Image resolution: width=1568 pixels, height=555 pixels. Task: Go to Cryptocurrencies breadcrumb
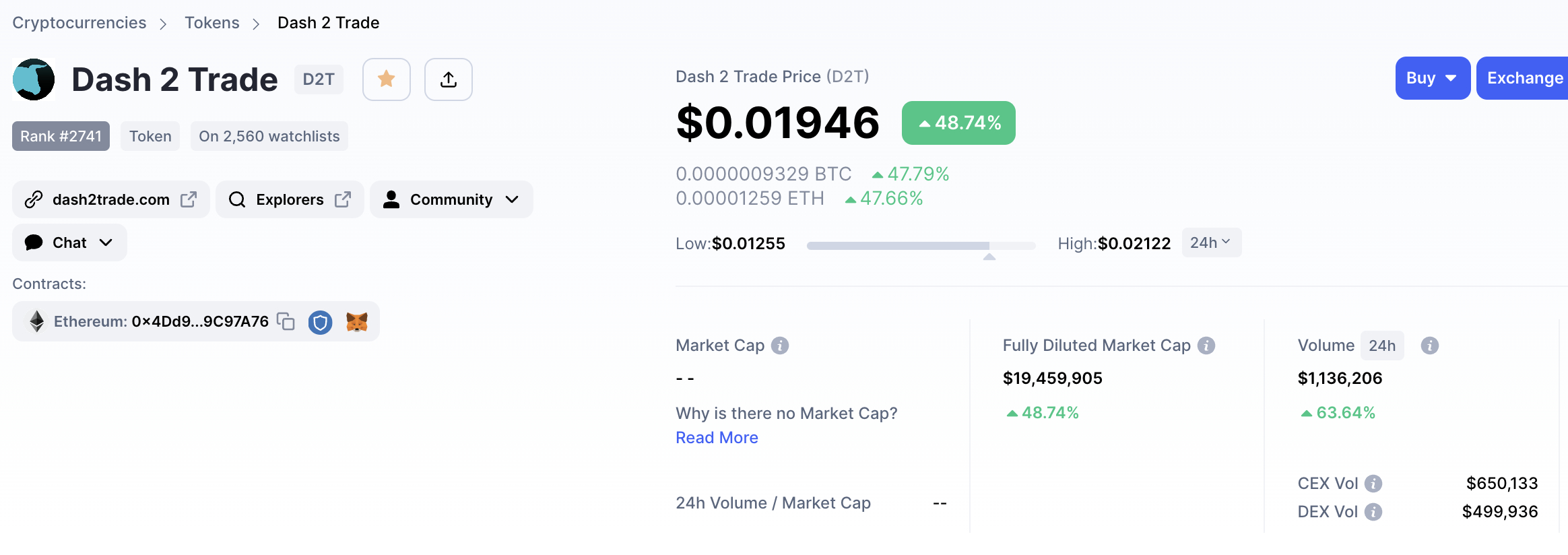coord(79,23)
